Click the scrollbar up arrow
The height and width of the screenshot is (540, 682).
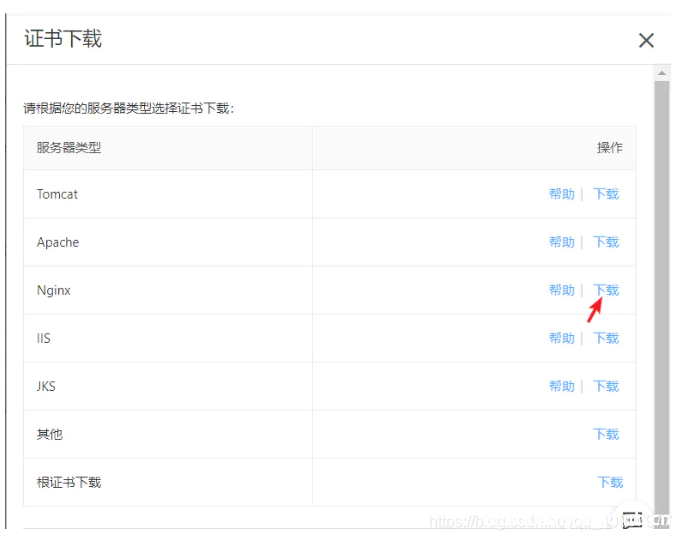661,74
